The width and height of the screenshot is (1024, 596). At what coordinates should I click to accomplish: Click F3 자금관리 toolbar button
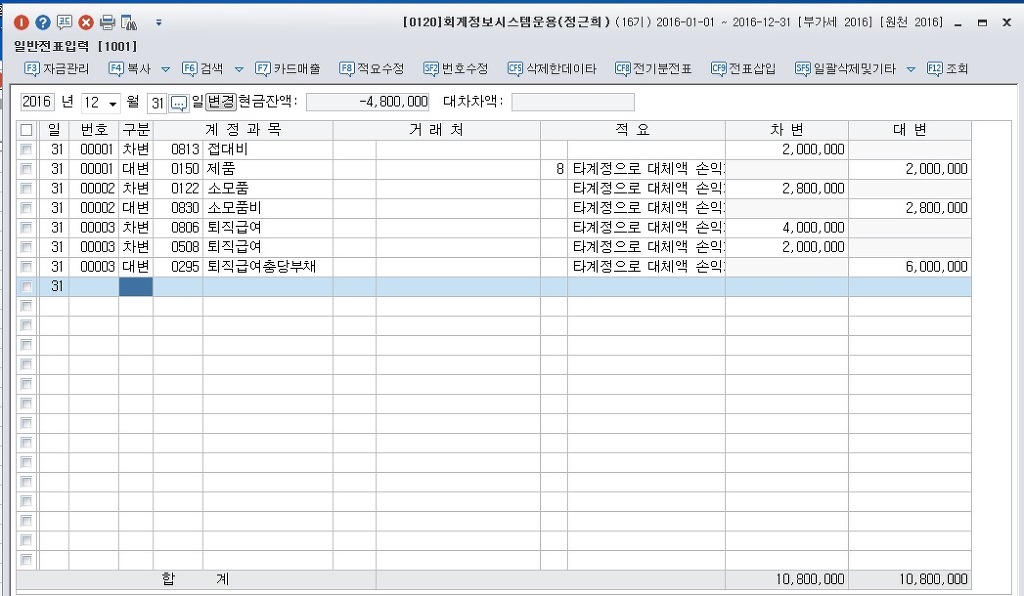pos(56,69)
